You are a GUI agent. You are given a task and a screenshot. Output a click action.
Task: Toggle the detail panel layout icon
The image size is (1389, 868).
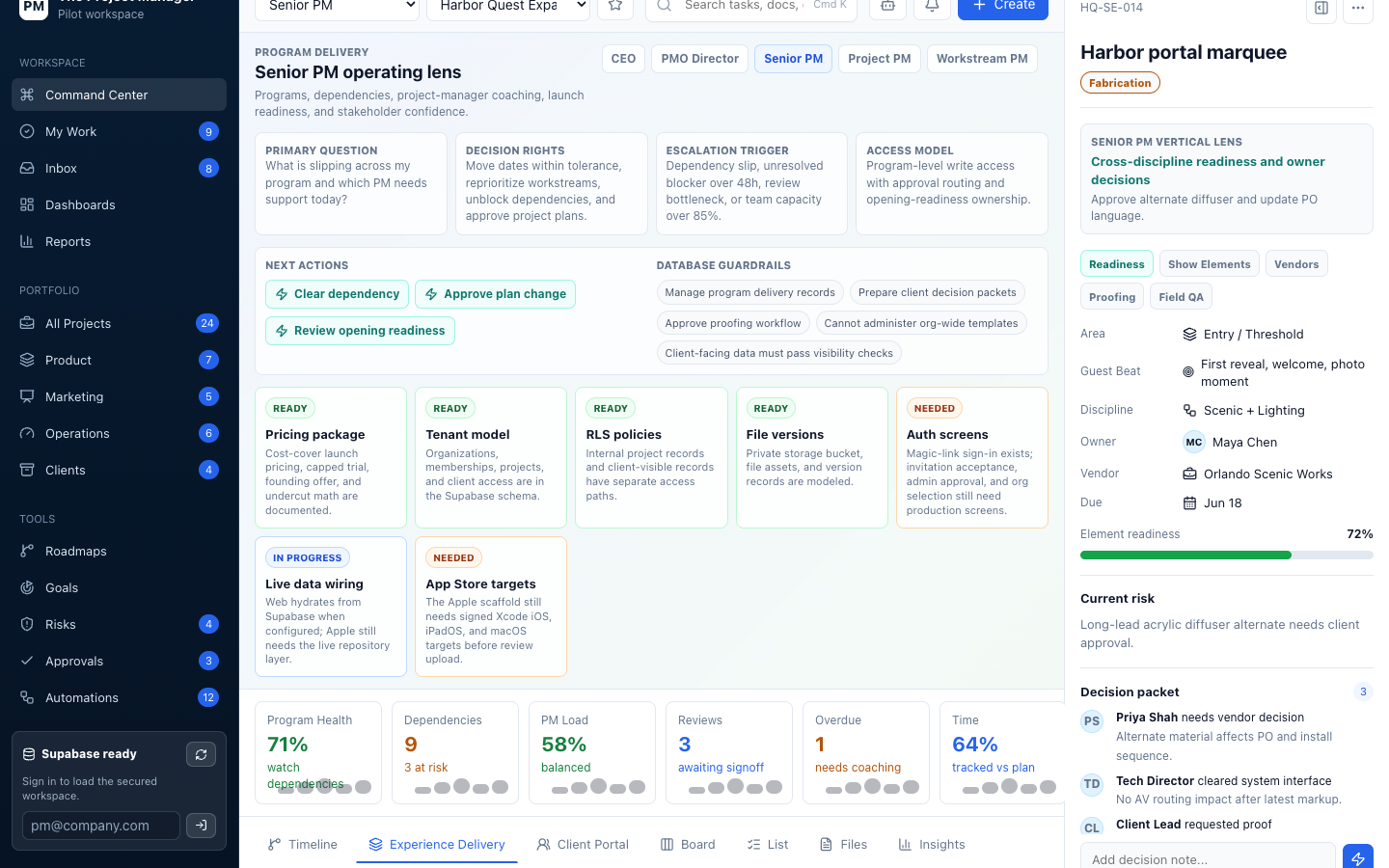1321,8
